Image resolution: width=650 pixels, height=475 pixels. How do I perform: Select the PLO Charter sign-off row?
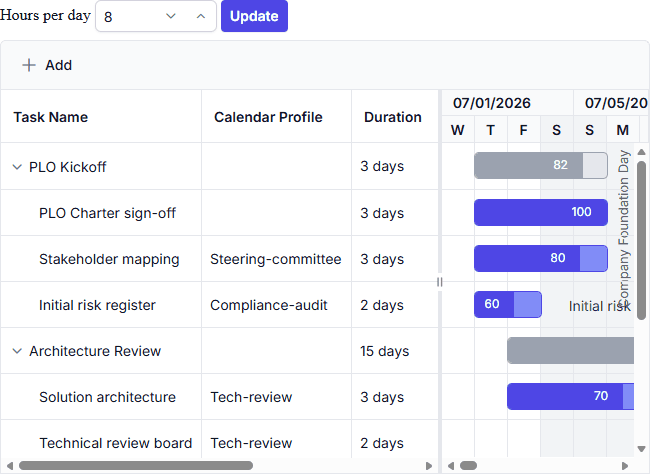tap(219, 213)
